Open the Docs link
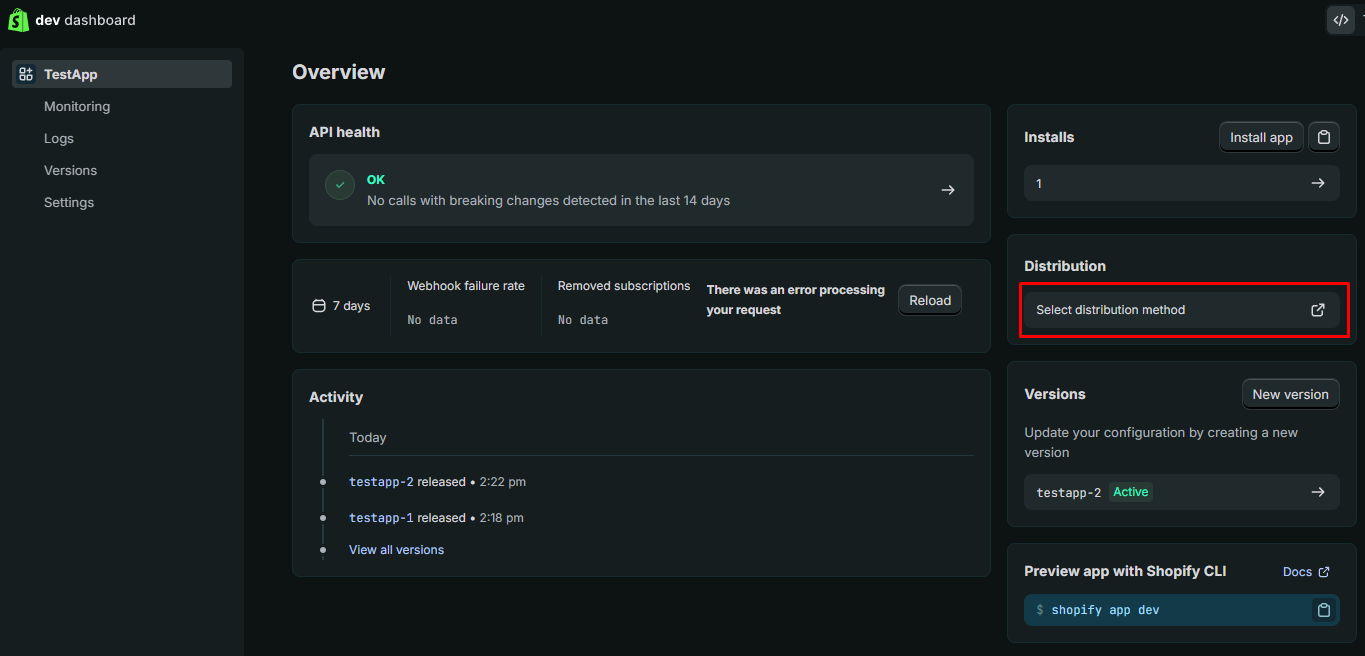Image resolution: width=1365 pixels, height=656 pixels. coord(1306,572)
